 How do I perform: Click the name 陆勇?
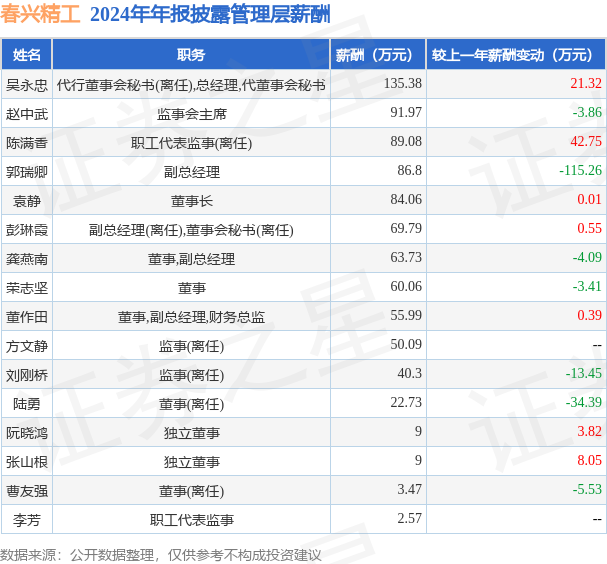[x=27, y=404]
